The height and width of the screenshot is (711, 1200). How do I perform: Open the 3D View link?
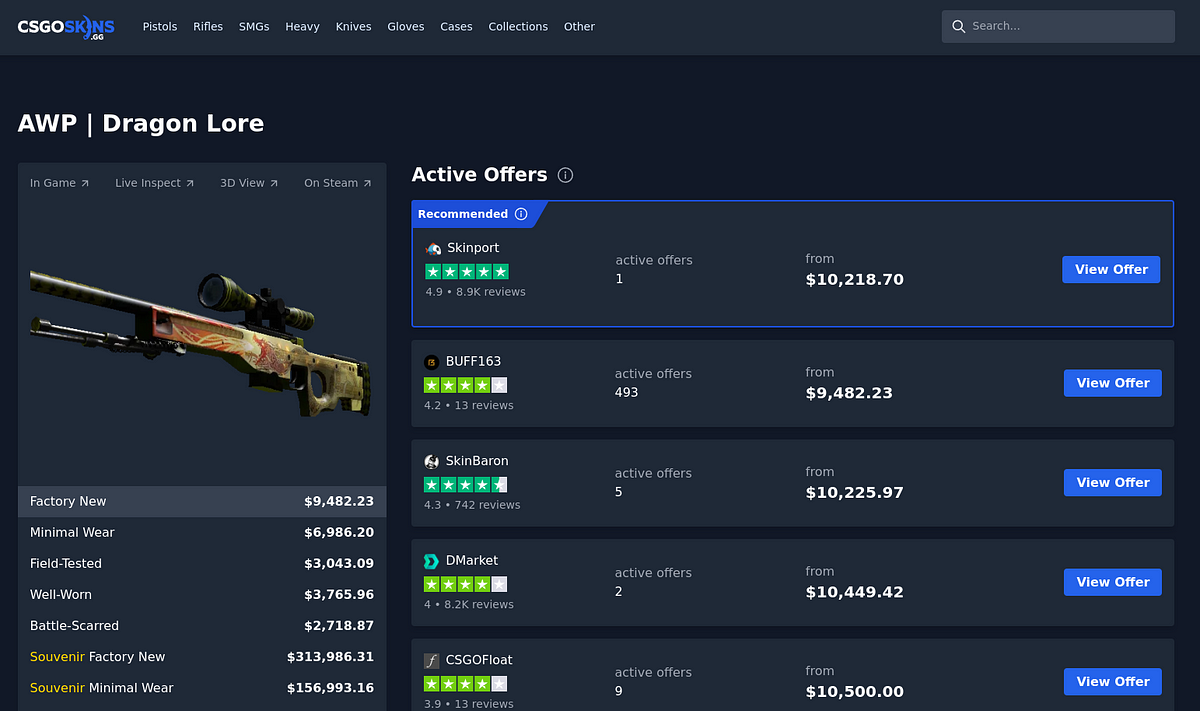[x=249, y=183]
